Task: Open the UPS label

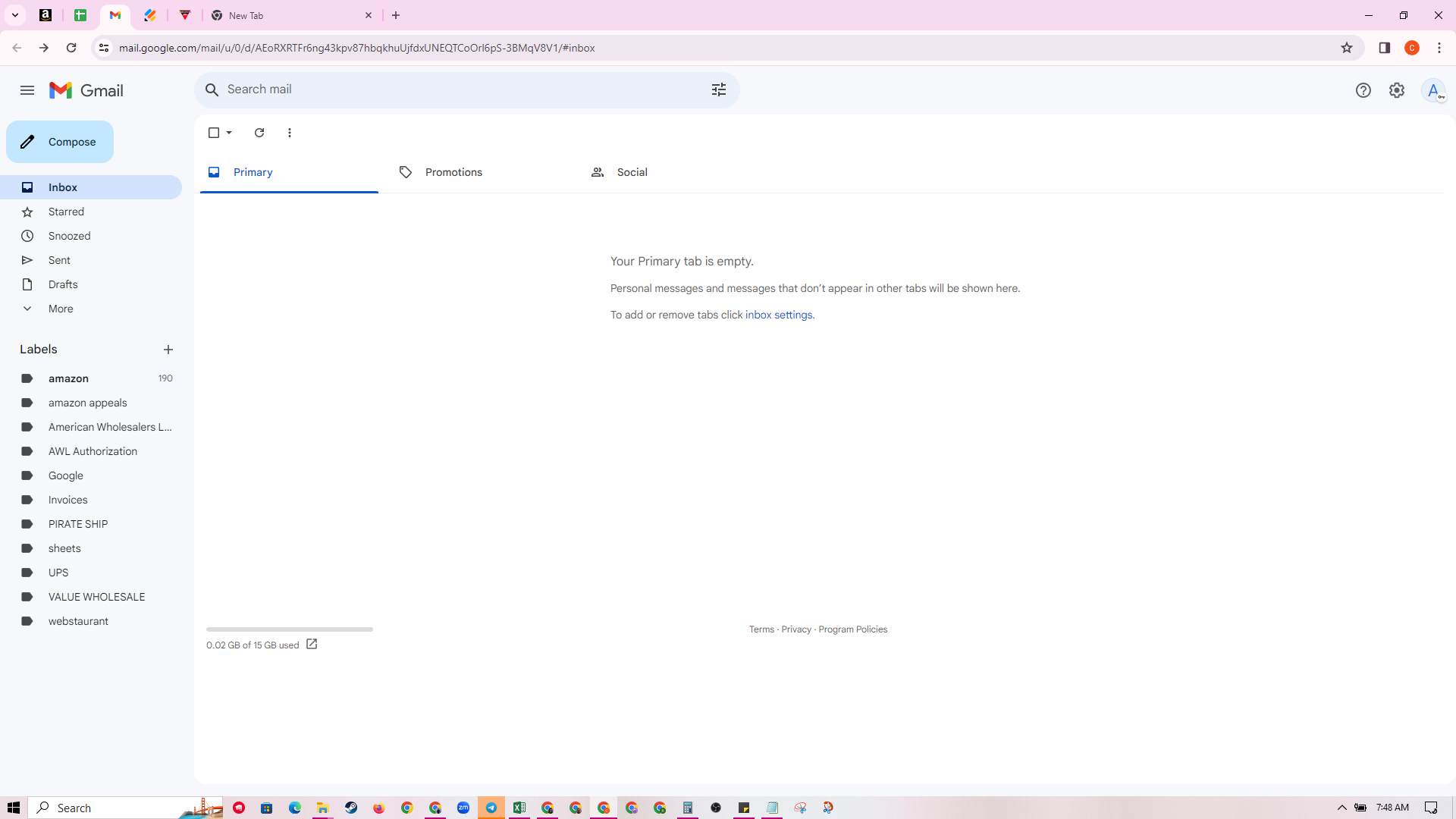Action: (x=91, y=573)
